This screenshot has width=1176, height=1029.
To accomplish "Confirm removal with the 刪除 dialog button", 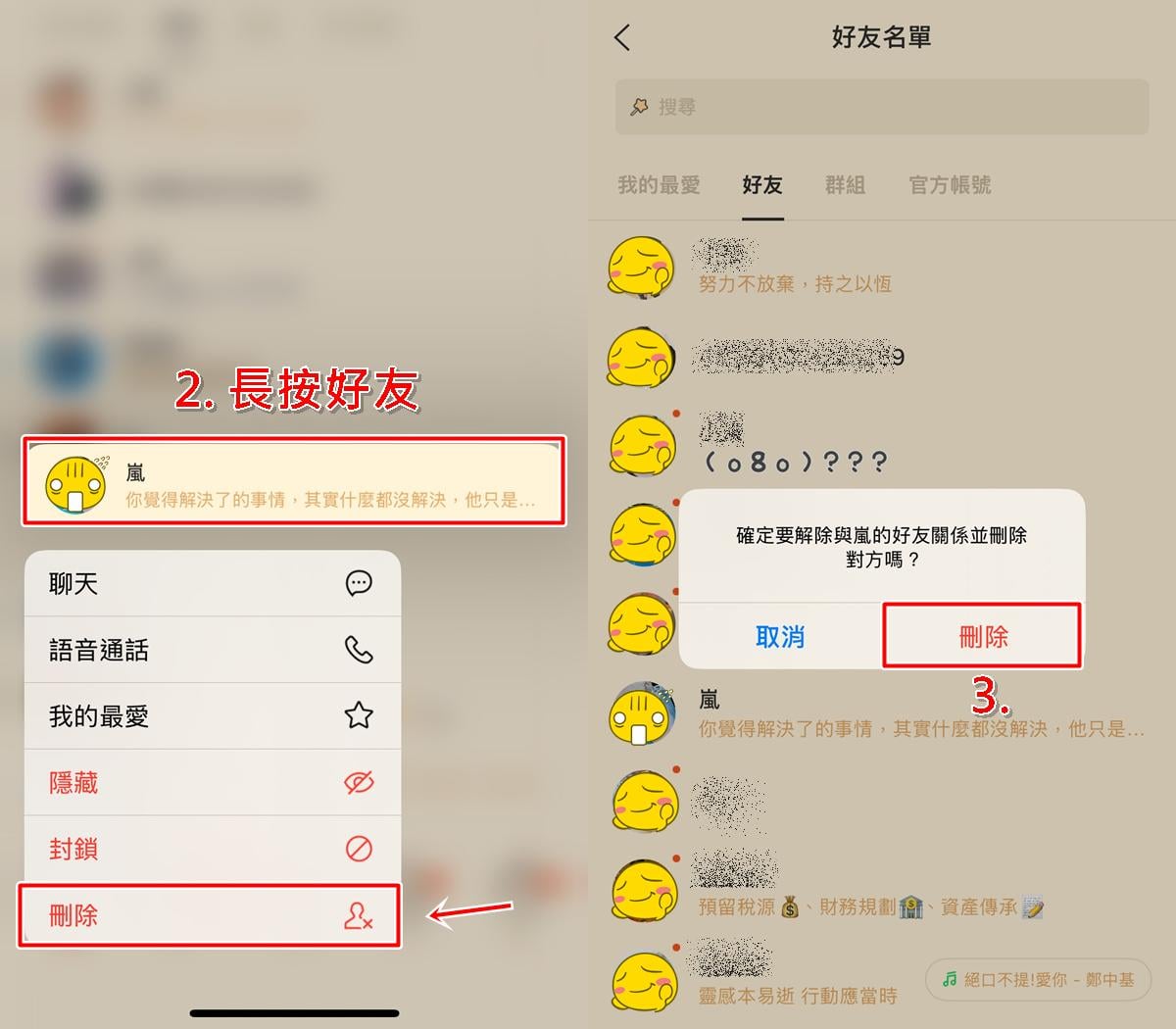I will pyautogui.click(x=983, y=637).
